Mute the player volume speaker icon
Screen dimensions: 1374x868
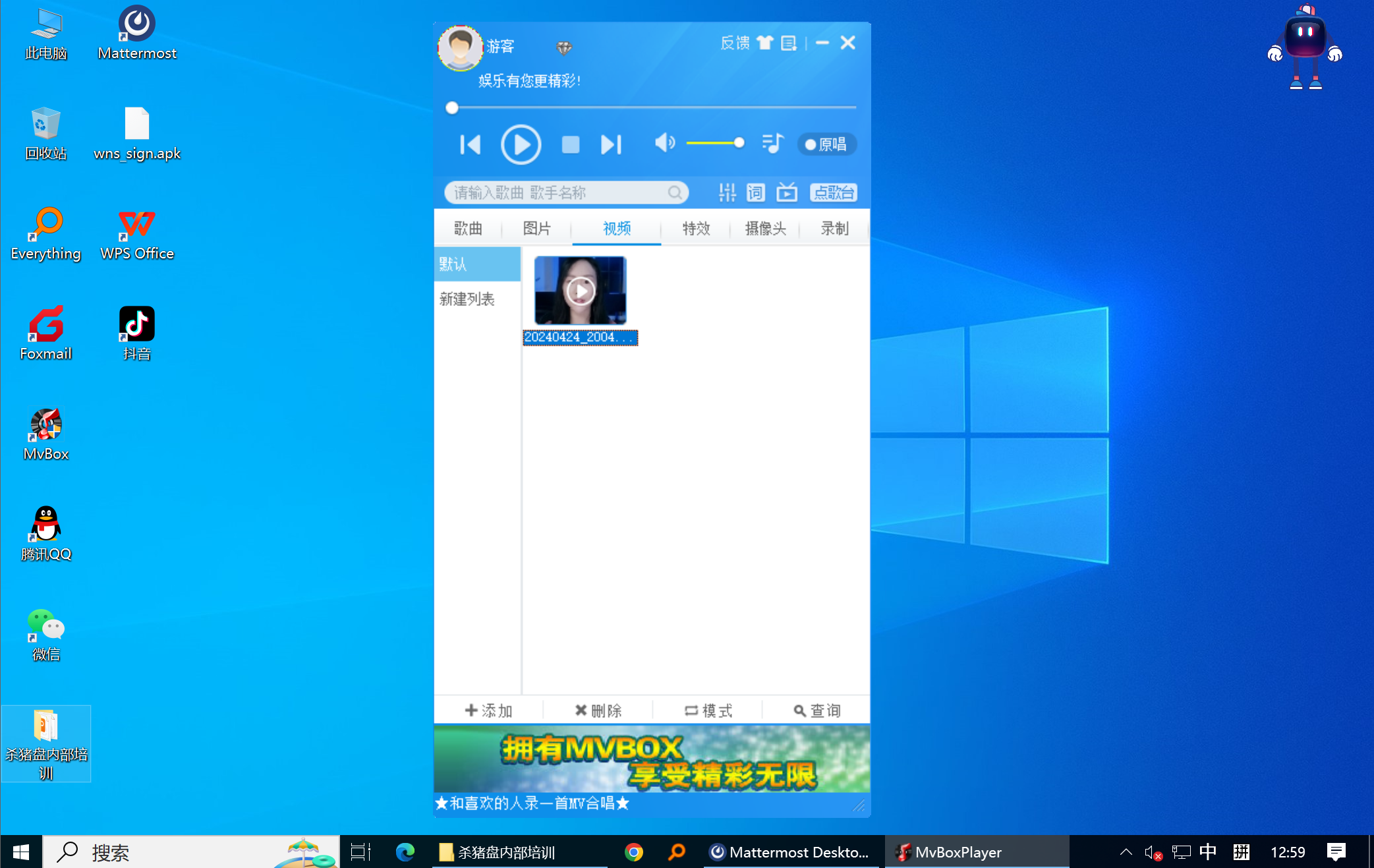tap(664, 143)
